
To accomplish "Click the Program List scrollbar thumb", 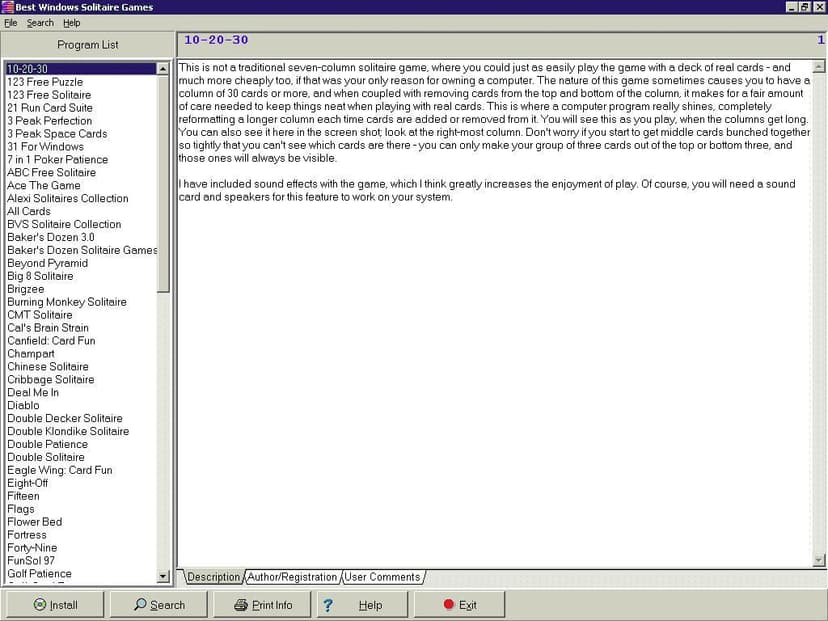I will [163, 183].
